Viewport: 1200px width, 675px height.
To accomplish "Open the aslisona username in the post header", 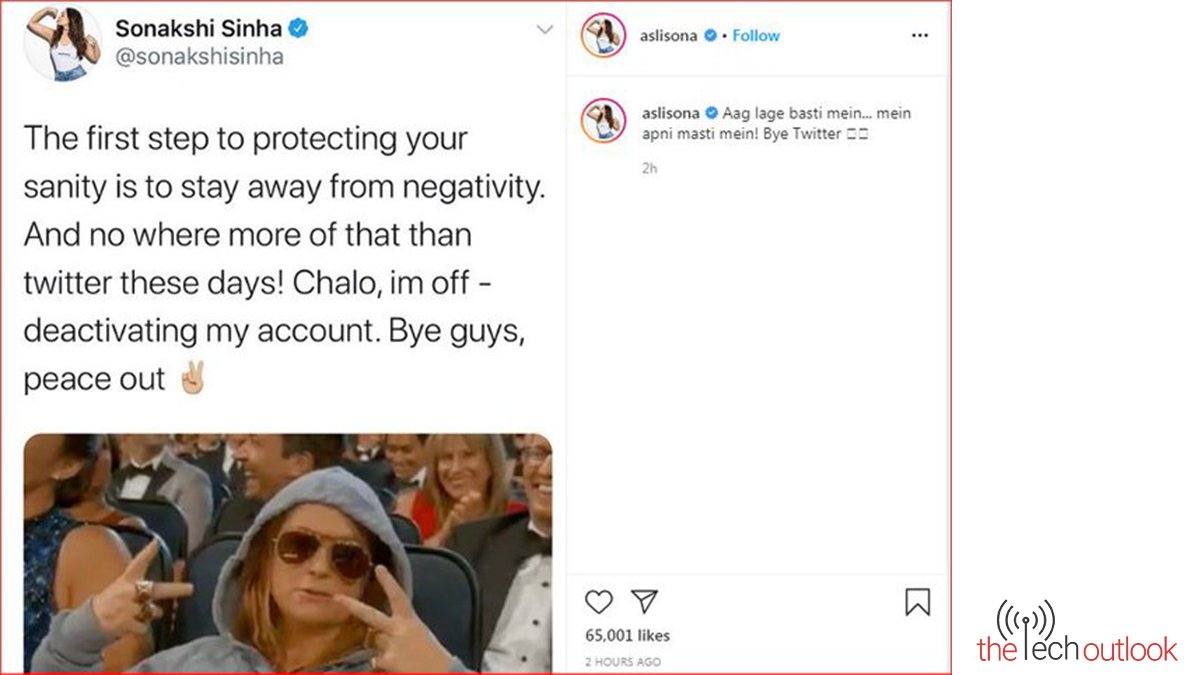I will [669, 35].
